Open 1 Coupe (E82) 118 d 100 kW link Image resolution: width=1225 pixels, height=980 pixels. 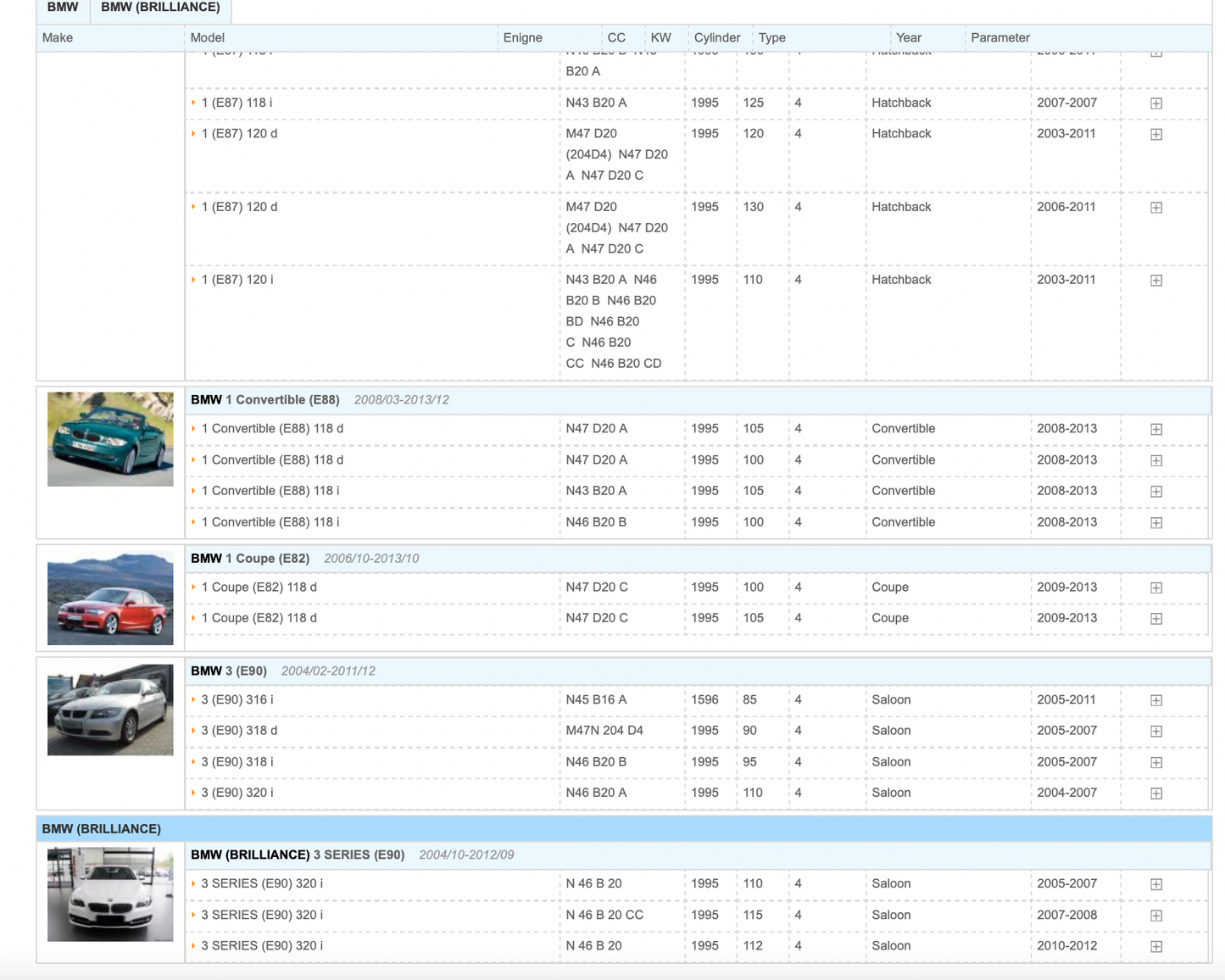point(259,587)
